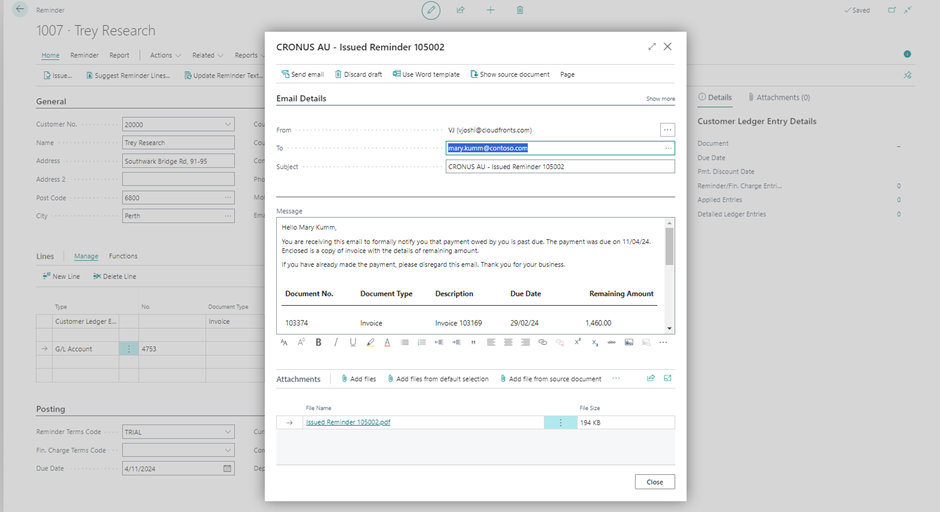Expand the email dialog to full size
940x512 pixels.
pos(652,47)
